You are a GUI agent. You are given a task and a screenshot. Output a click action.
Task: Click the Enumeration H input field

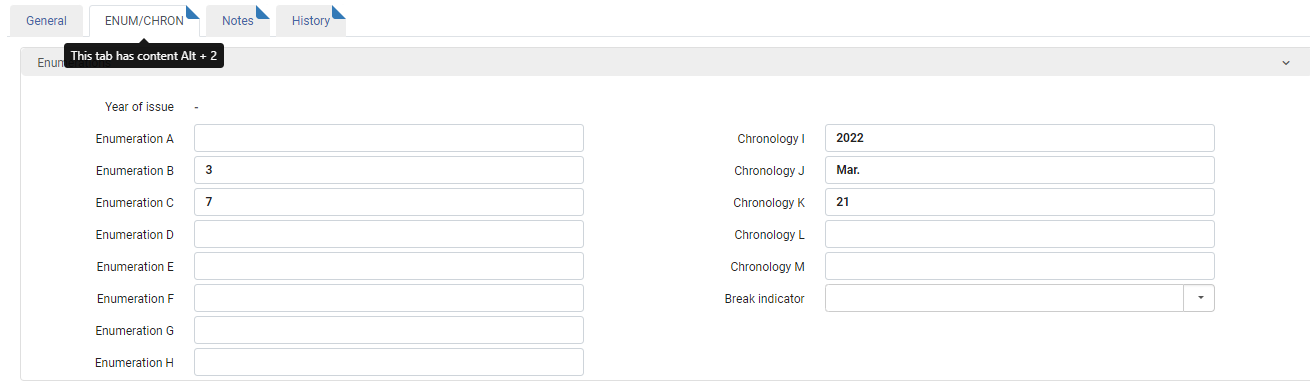tap(389, 362)
